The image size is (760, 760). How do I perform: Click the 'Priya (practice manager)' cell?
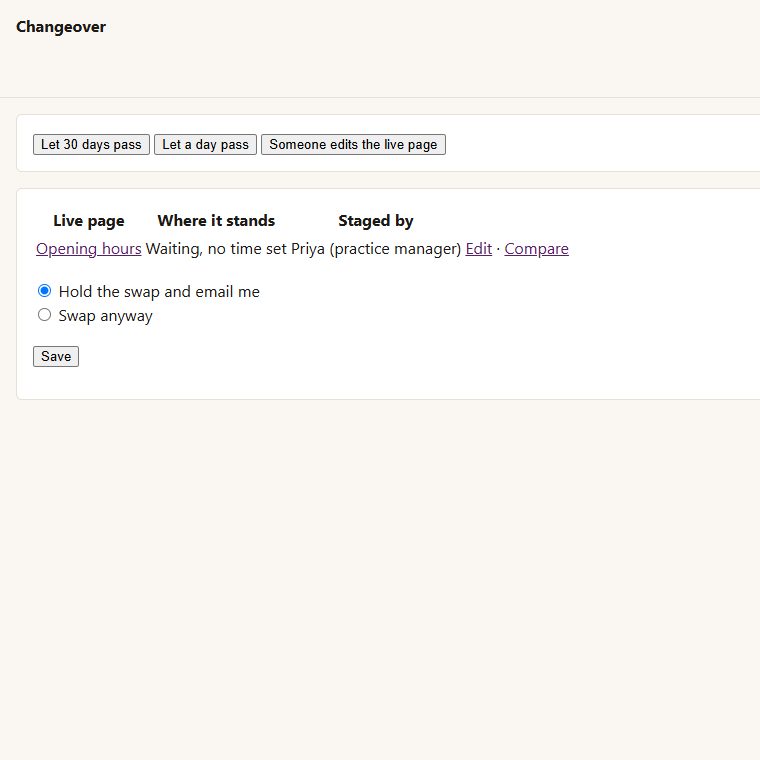coord(376,249)
